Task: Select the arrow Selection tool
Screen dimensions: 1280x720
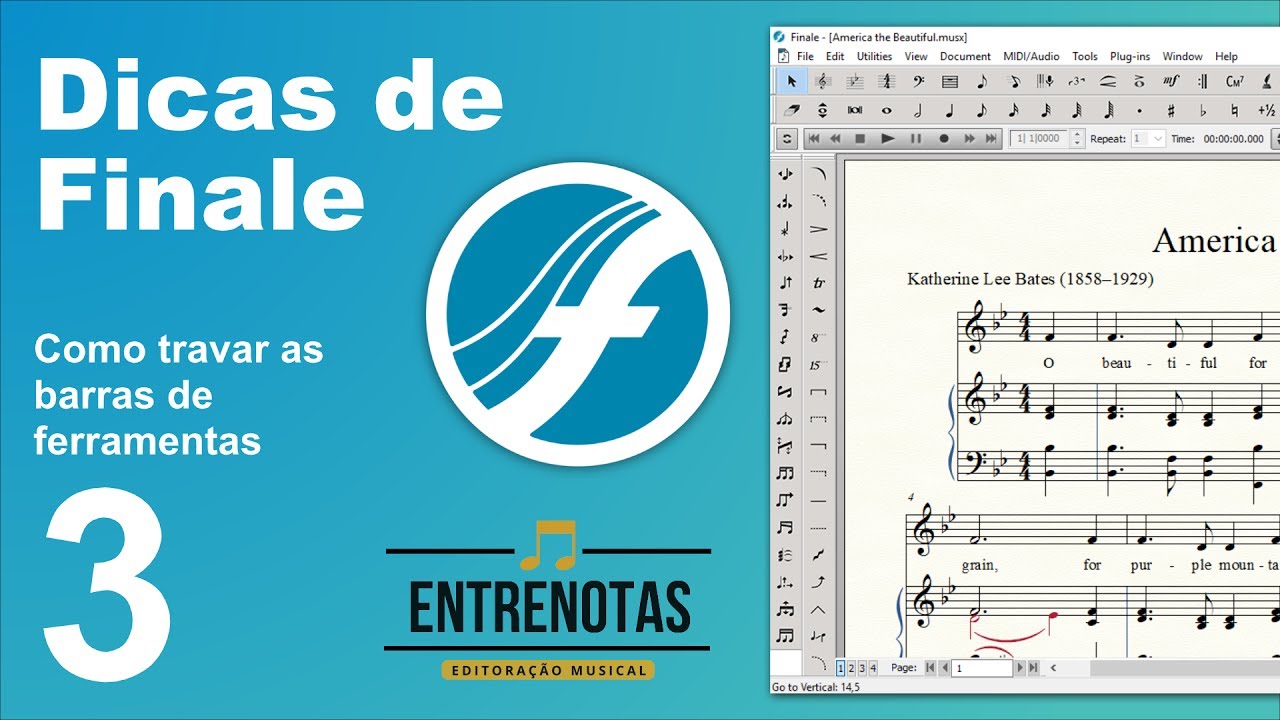Action: [791, 82]
